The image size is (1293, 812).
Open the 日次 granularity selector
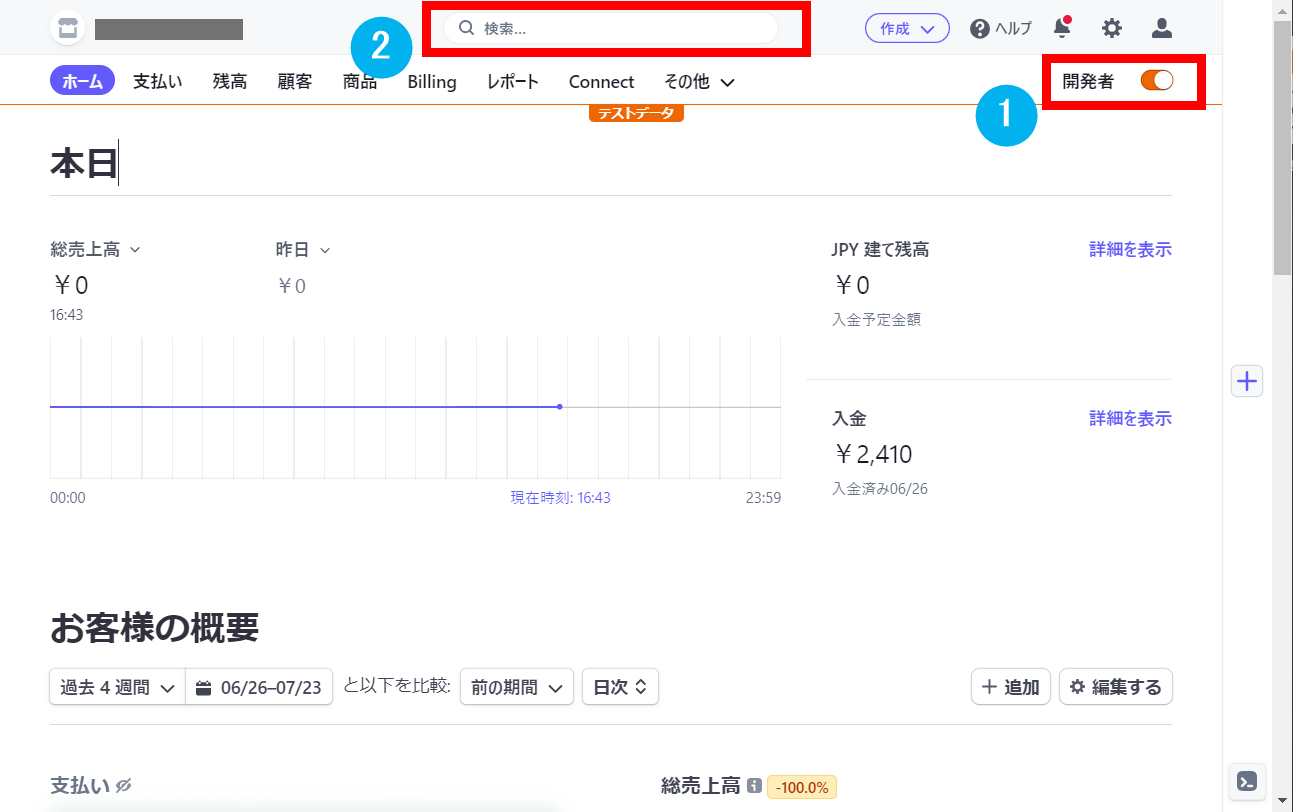(x=620, y=687)
